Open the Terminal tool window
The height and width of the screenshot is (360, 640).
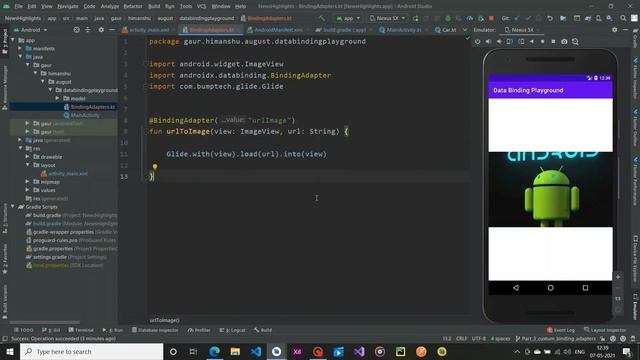pyautogui.click(x=81, y=330)
